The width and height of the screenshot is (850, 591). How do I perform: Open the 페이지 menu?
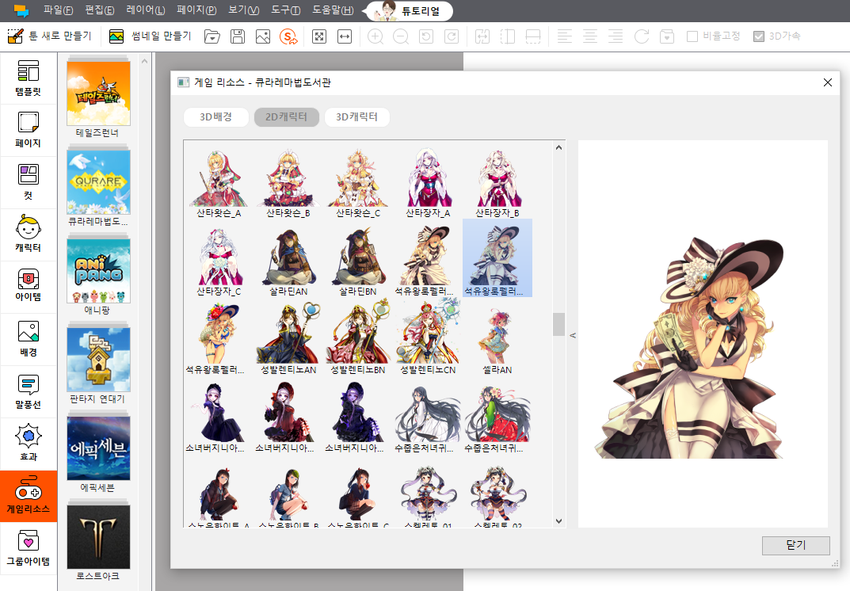click(x=196, y=10)
